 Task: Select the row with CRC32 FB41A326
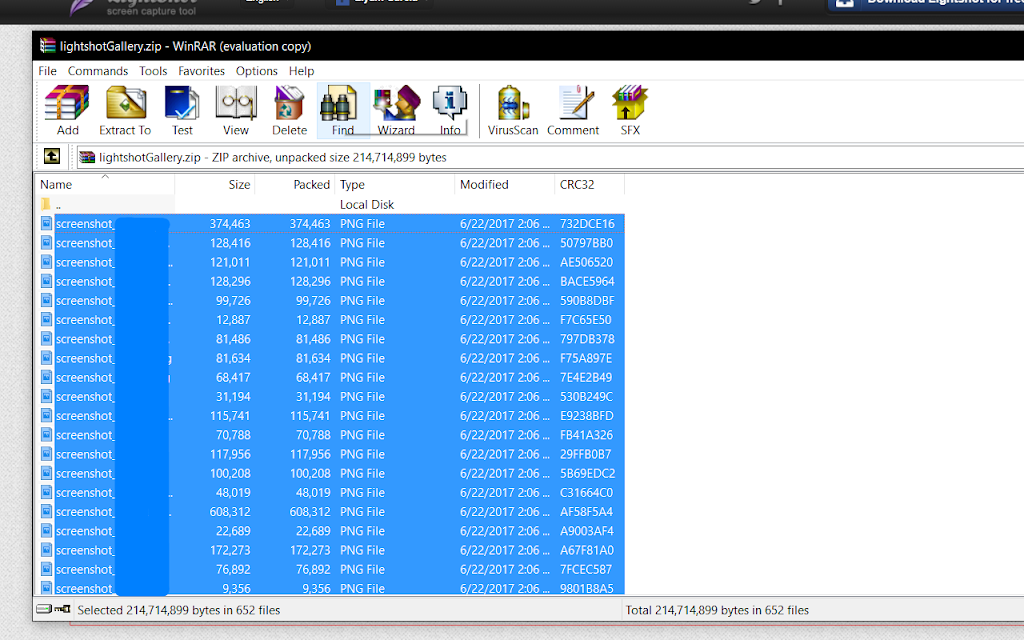[x=330, y=435]
